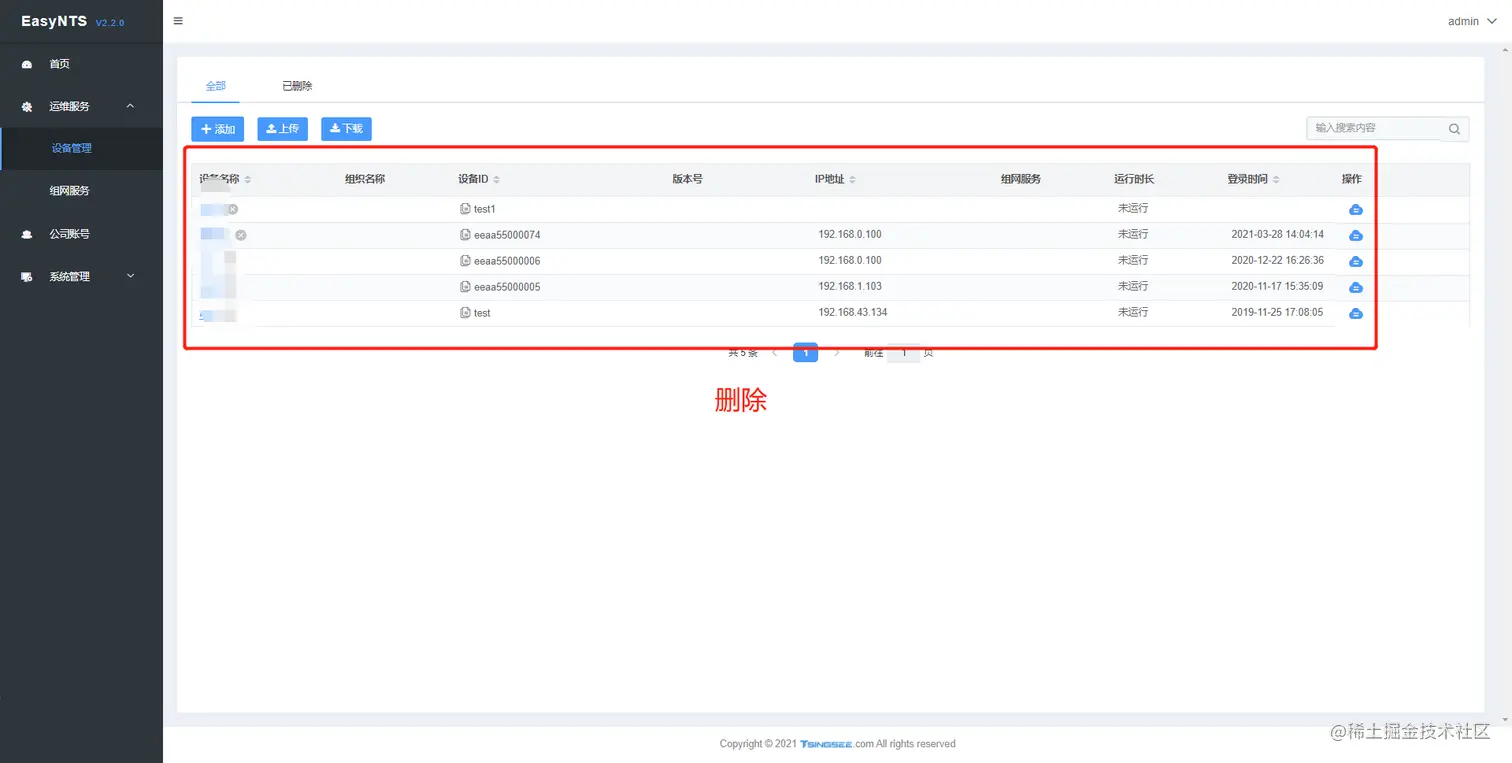Select device ID text eeaa55000006
Viewport: 1512px width, 763px height.
pyautogui.click(x=507, y=261)
